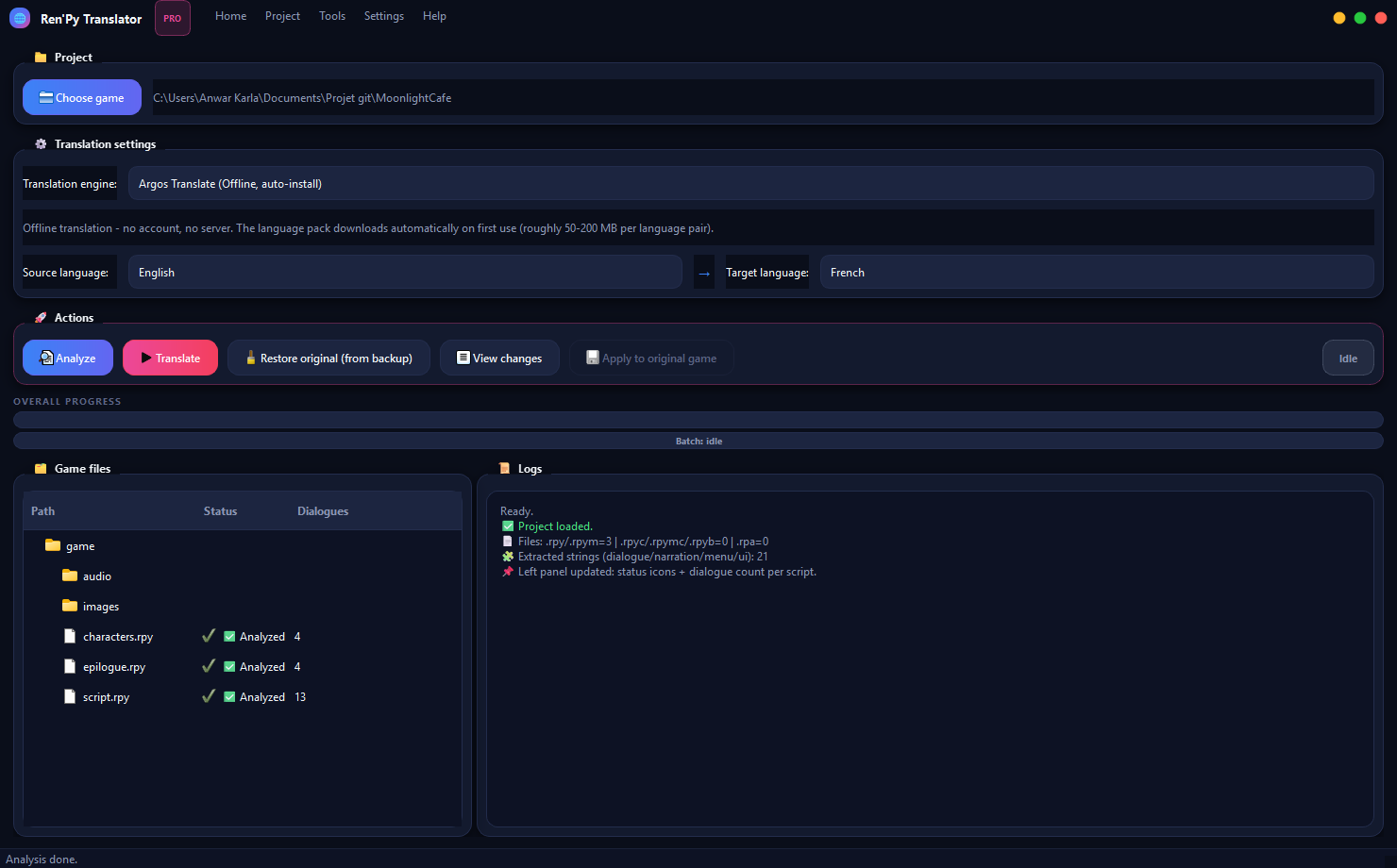Click the game path input field

(763, 97)
